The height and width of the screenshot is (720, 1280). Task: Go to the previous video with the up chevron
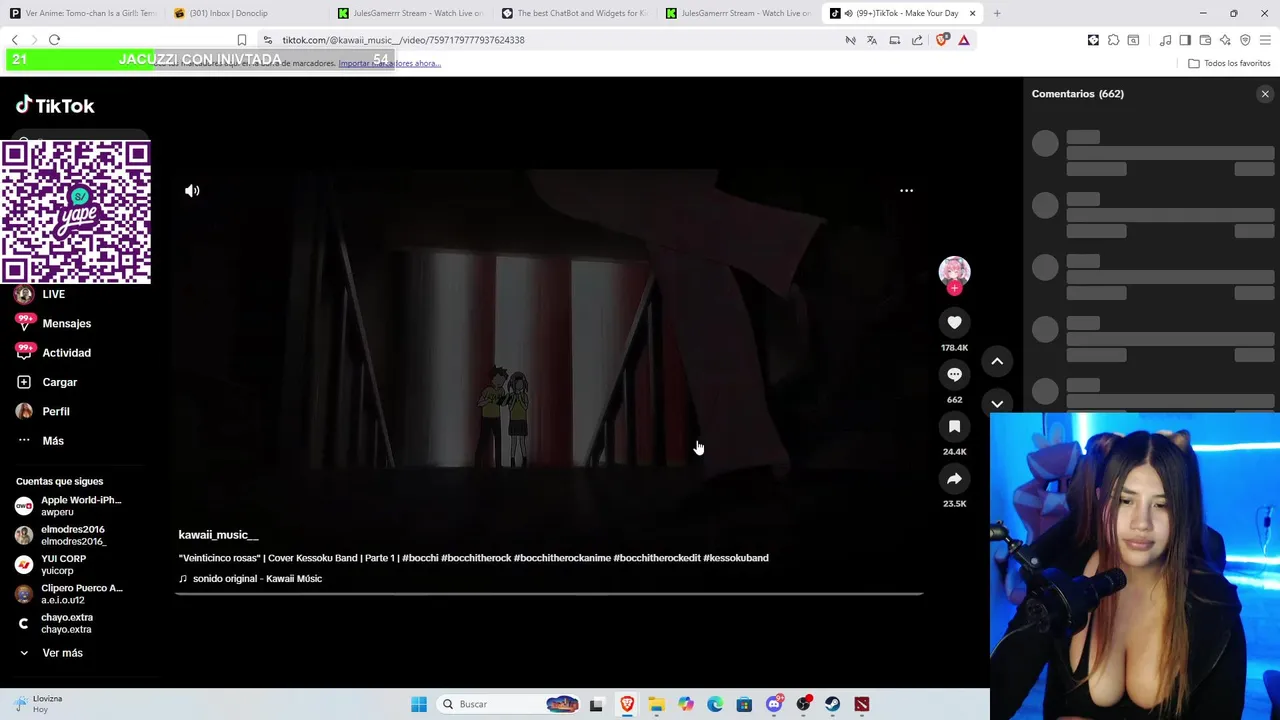pos(997,361)
